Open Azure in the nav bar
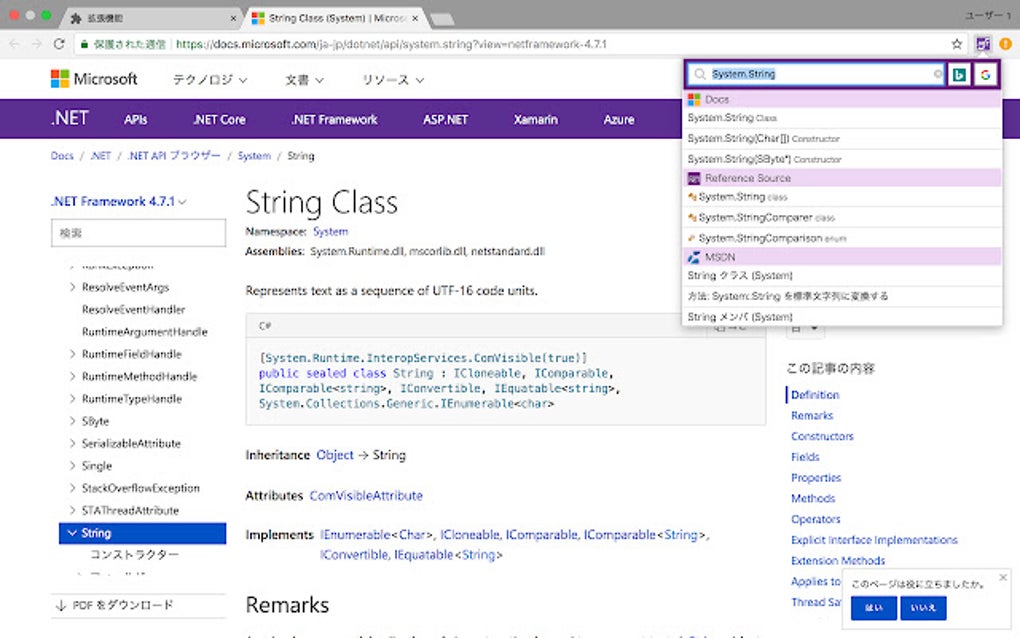 (619, 120)
